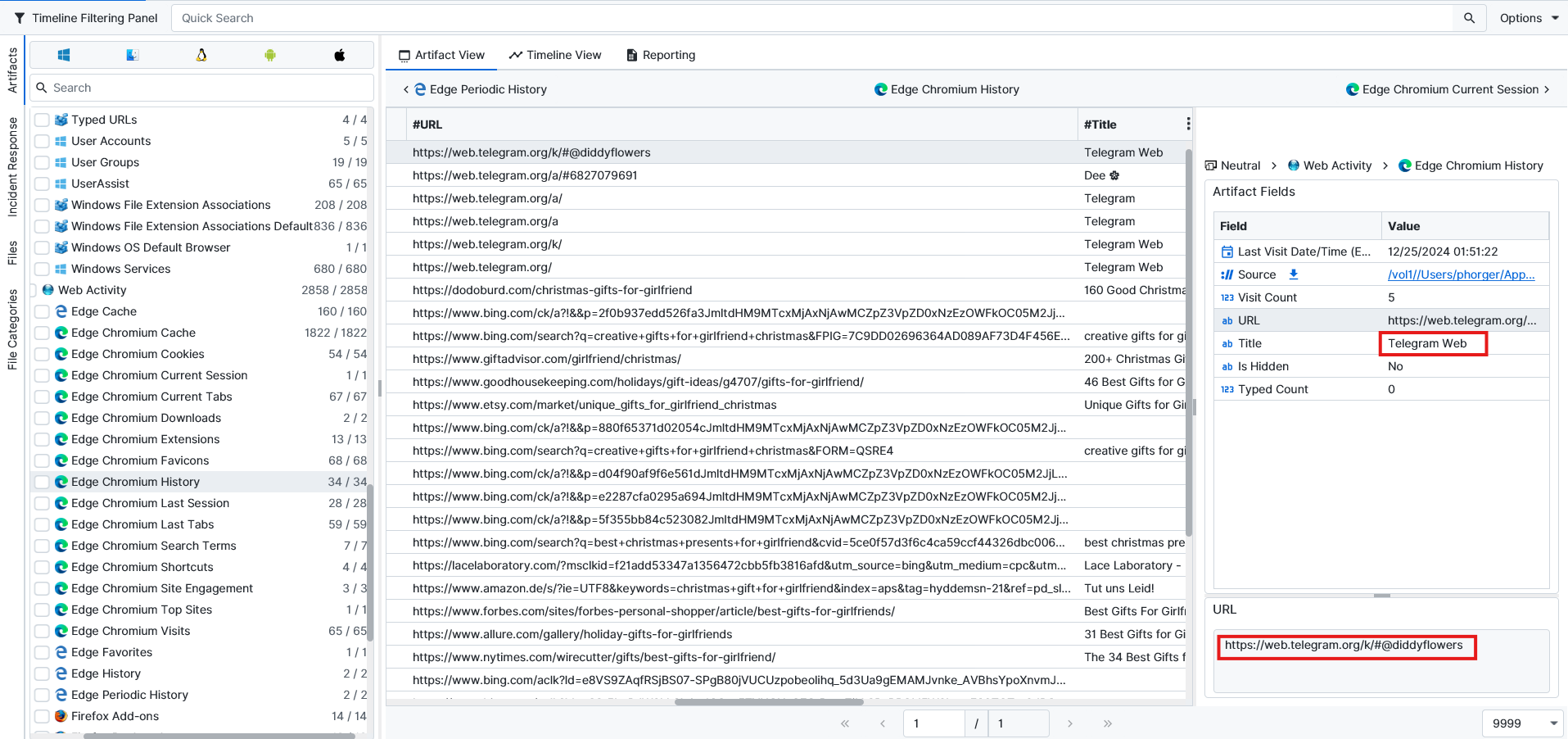The width and height of the screenshot is (1568, 739).
Task: Select the Windows platform filter icon
Action: (x=64, y=55)
